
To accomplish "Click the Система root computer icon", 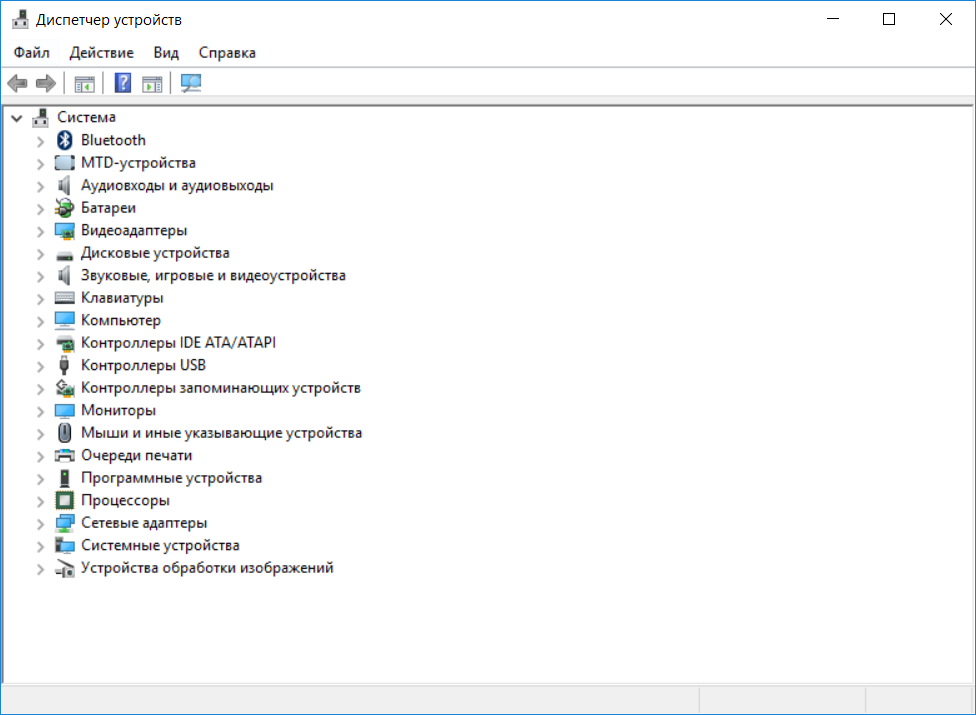I will [x=40, y=118].
